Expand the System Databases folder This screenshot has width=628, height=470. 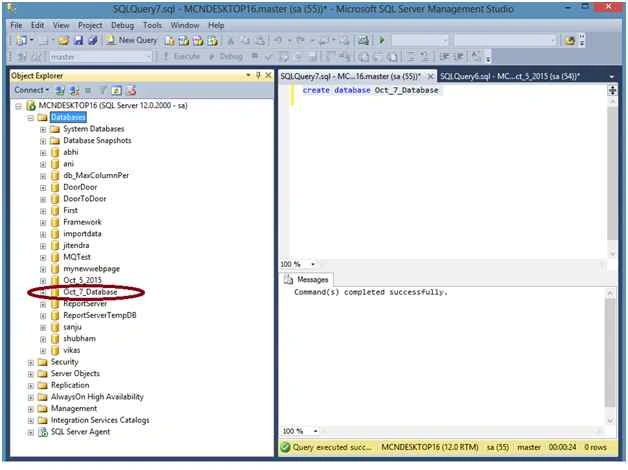(x=43, y=130)
